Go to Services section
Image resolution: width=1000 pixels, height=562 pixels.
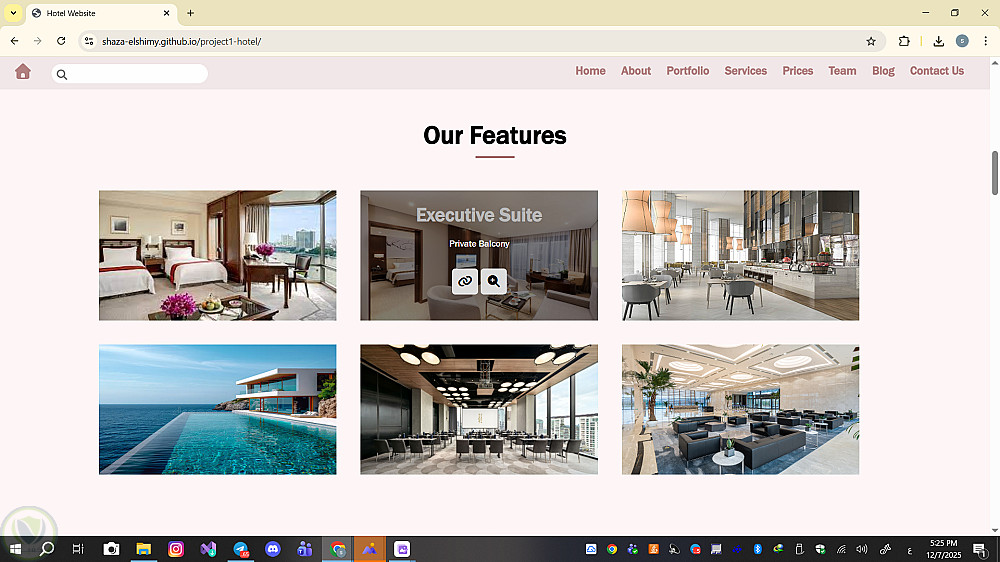tap(746, 71)
